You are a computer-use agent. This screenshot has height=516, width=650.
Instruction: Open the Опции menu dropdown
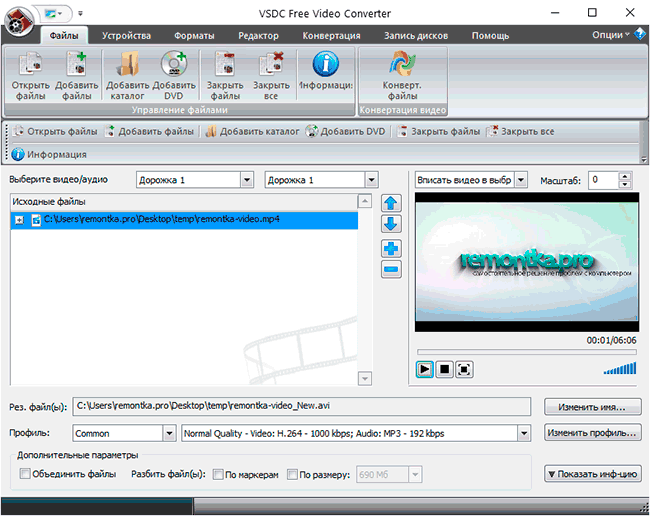pyautogui.click(x=611, y=35)
